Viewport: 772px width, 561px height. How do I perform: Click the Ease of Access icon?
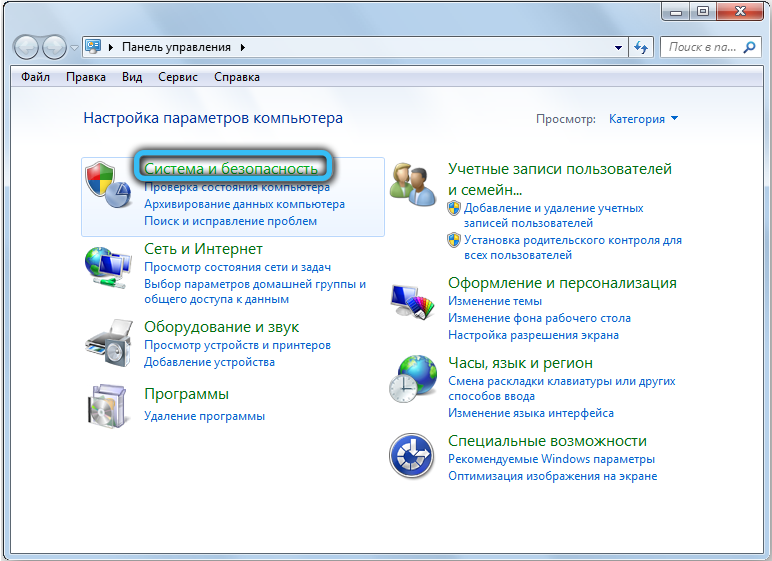click(x=412, y=456)
